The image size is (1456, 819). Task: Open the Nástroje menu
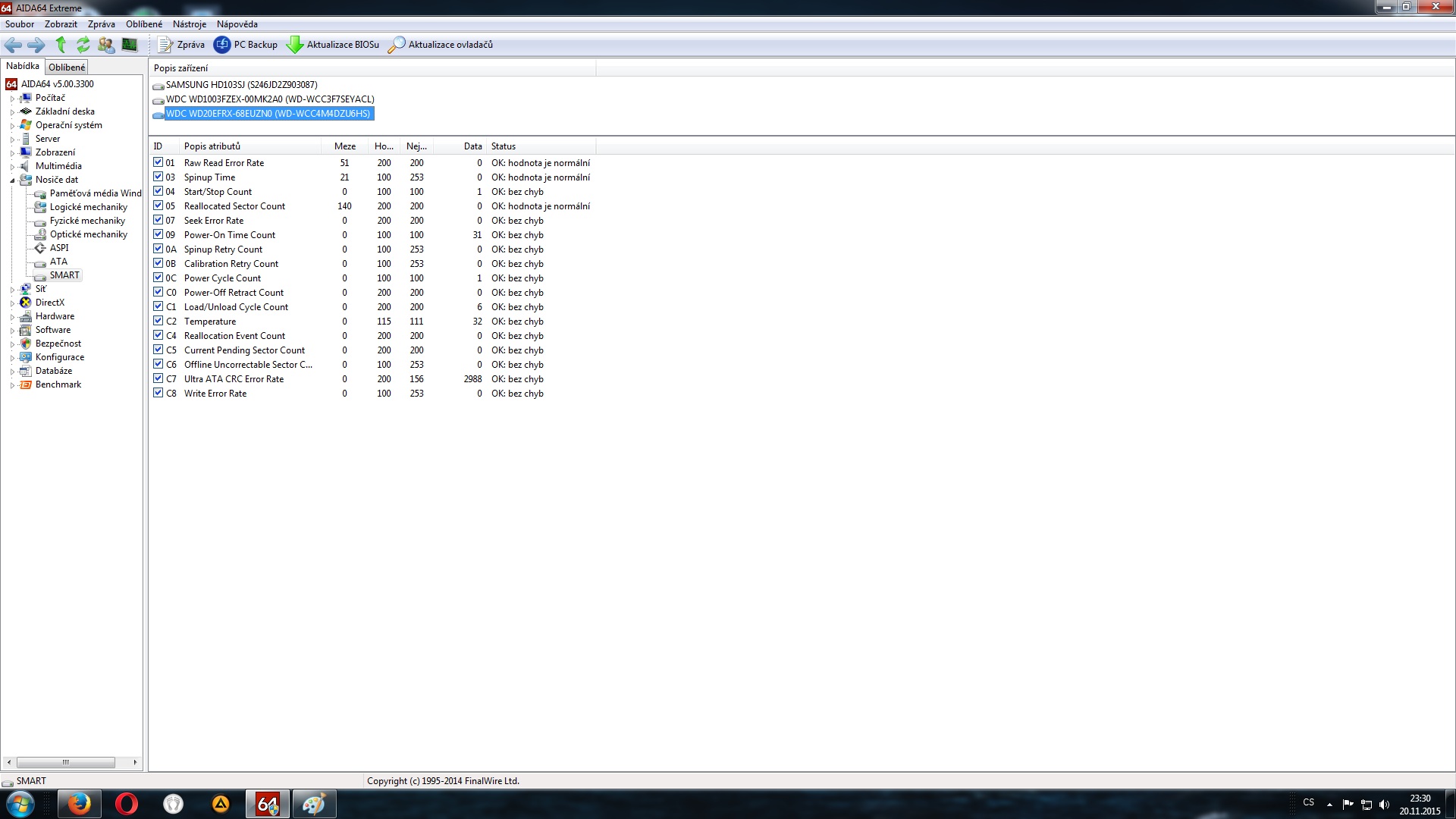coord(189,24)
